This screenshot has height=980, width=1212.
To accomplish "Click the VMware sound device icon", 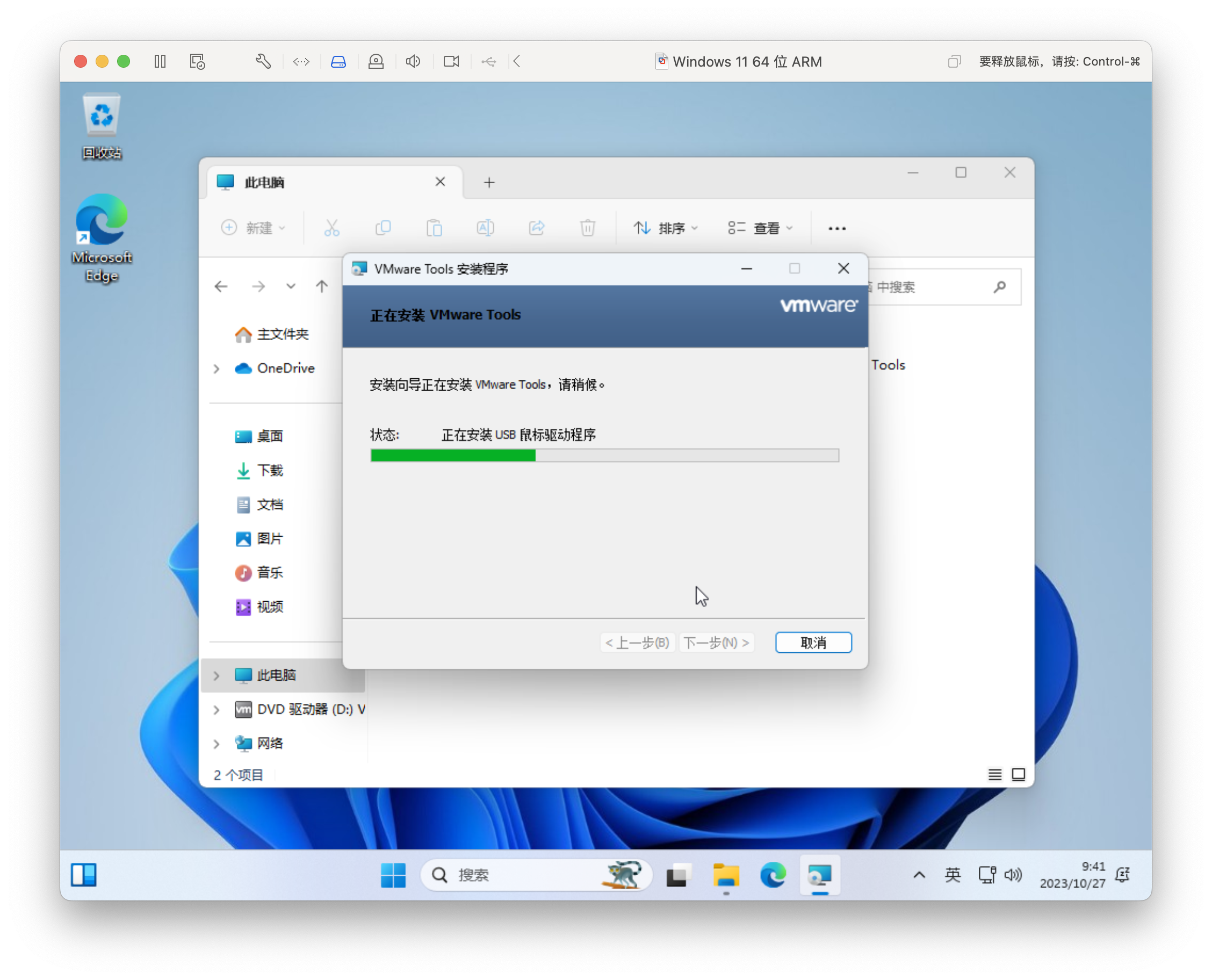I will pyautogui.click(x=413, y=61).
